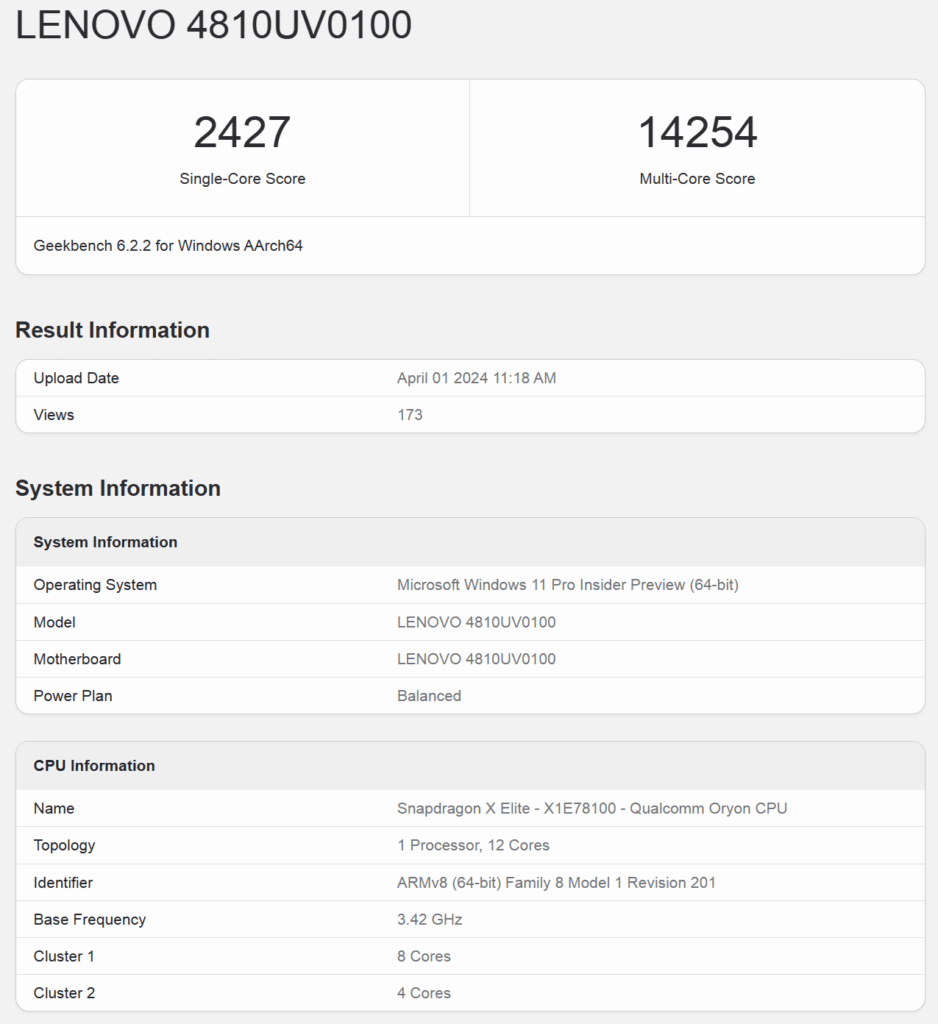Click the Motherboard row label
Viewport: 938px width, 1024px height.
77,659
